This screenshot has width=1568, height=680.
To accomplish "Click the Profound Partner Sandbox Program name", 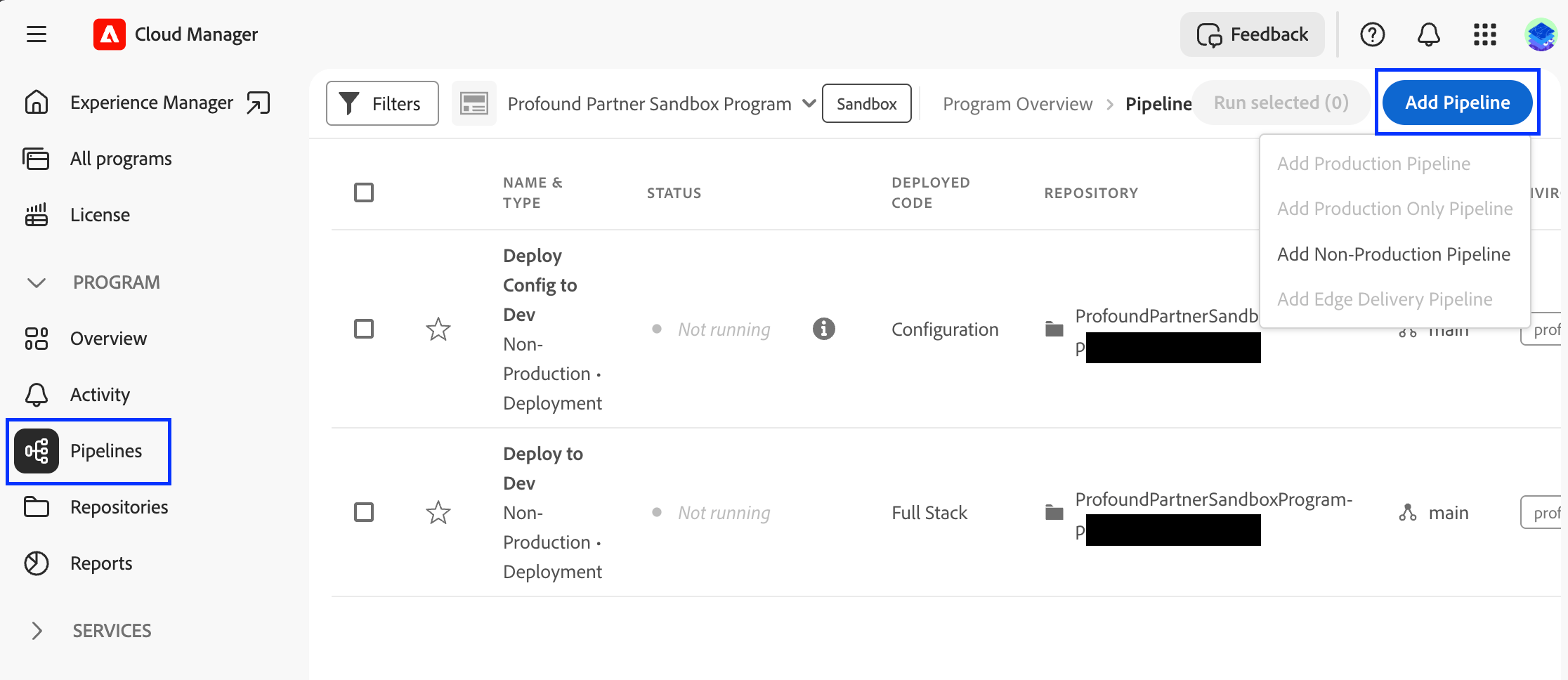I will pyautogui.click(x=649, y=104).
